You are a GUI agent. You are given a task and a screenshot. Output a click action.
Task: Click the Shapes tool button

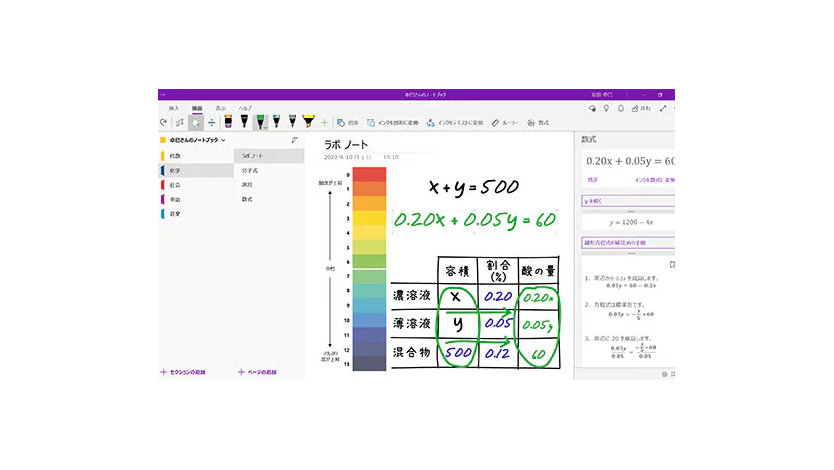coord(347,123)
